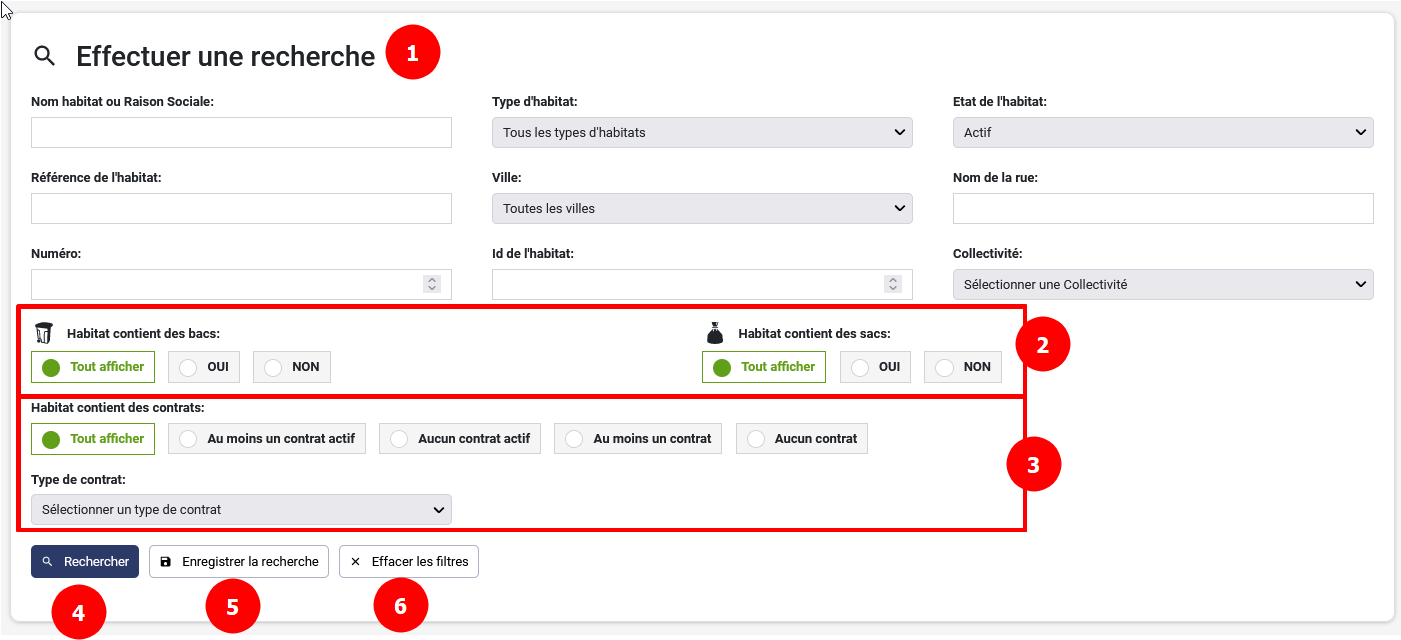The height and width of the screenshot is (640, 1401).
Task: Expand the Ville dropdown list
Action: 702,209
